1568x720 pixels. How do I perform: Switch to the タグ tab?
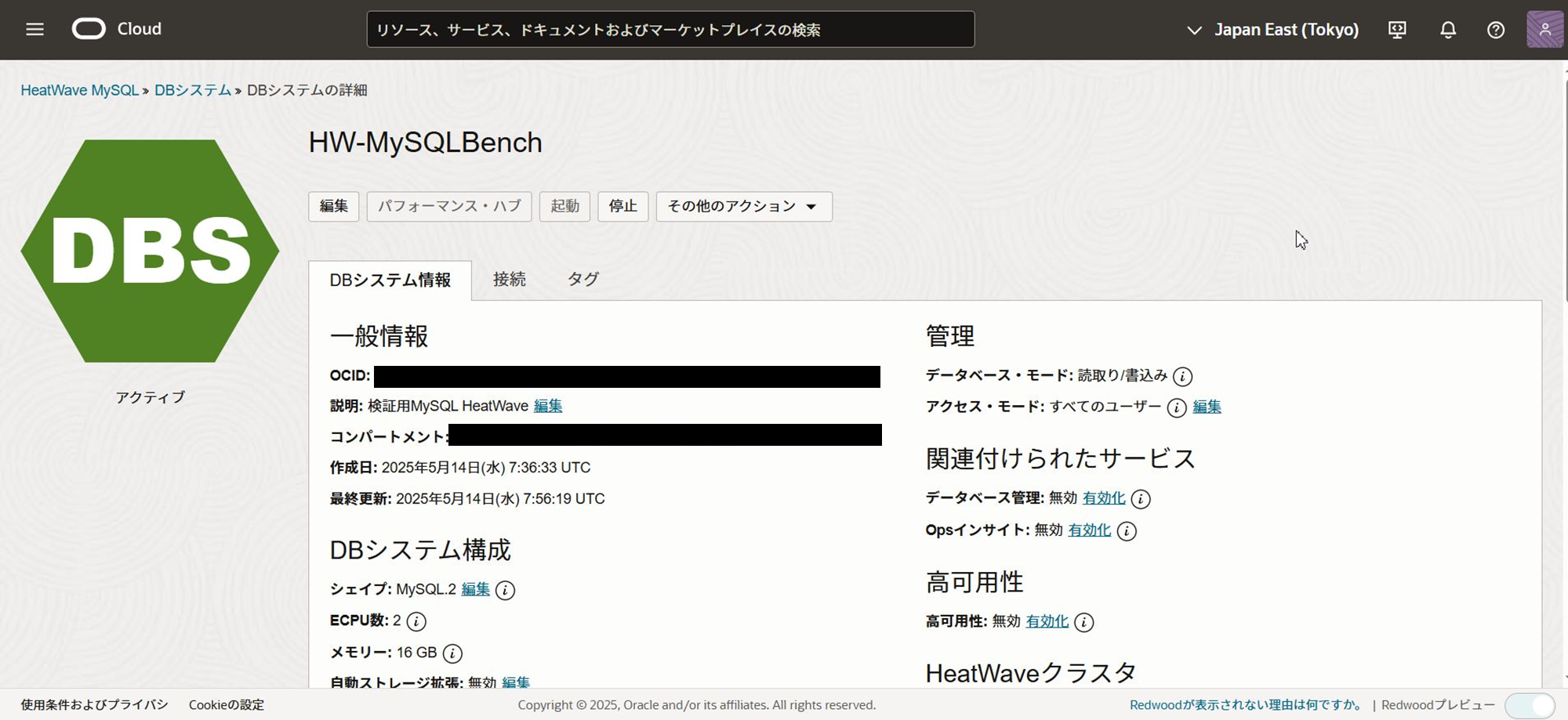tap(583, 279)
